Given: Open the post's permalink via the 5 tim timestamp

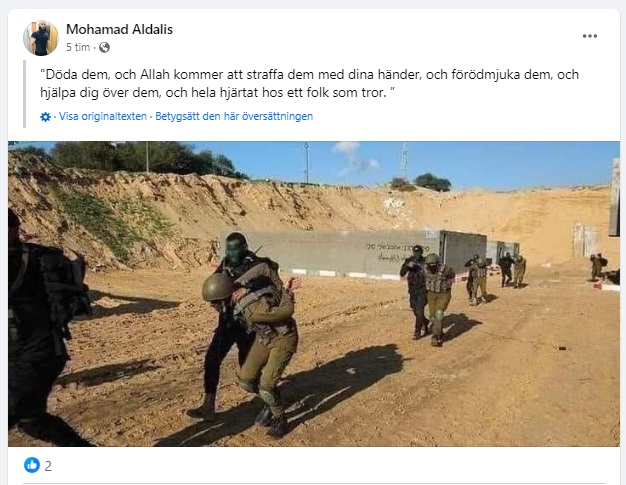Looking at the screenshot, I should 78,48.
